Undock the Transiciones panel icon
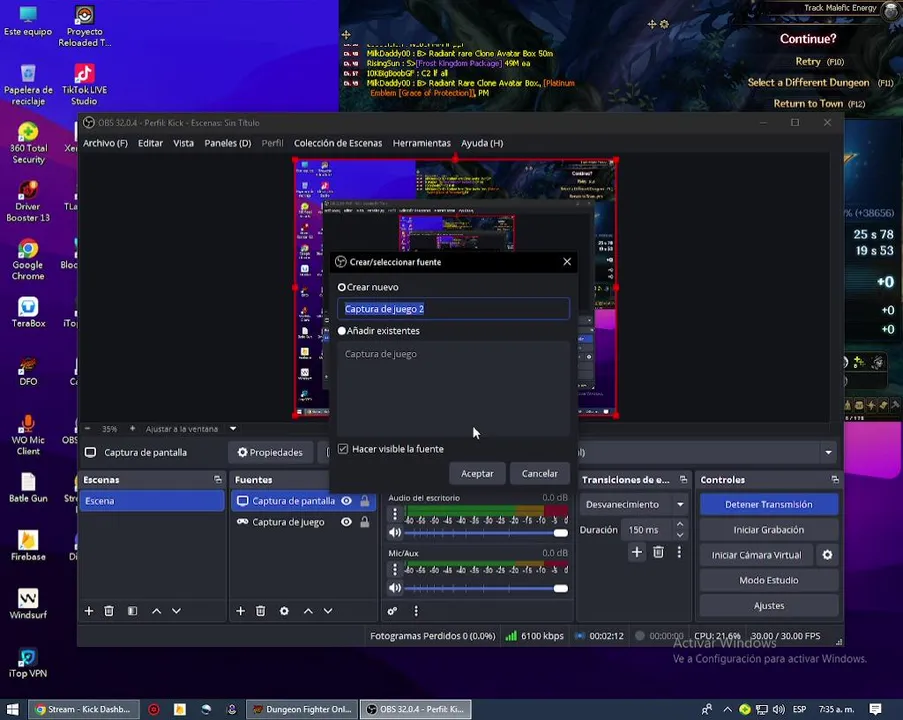903x720 pixels. tap(683, 479)
